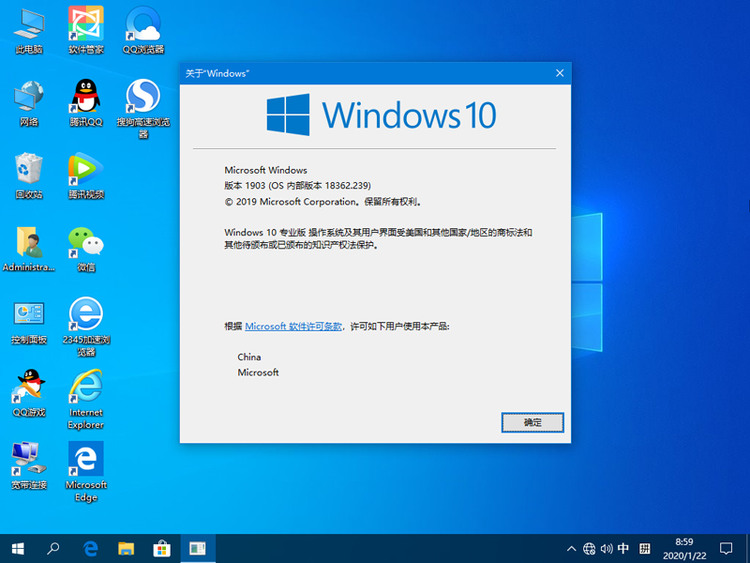Click the Control Panel desktop icon
The image size is (750, 563).
pos(28,316)
